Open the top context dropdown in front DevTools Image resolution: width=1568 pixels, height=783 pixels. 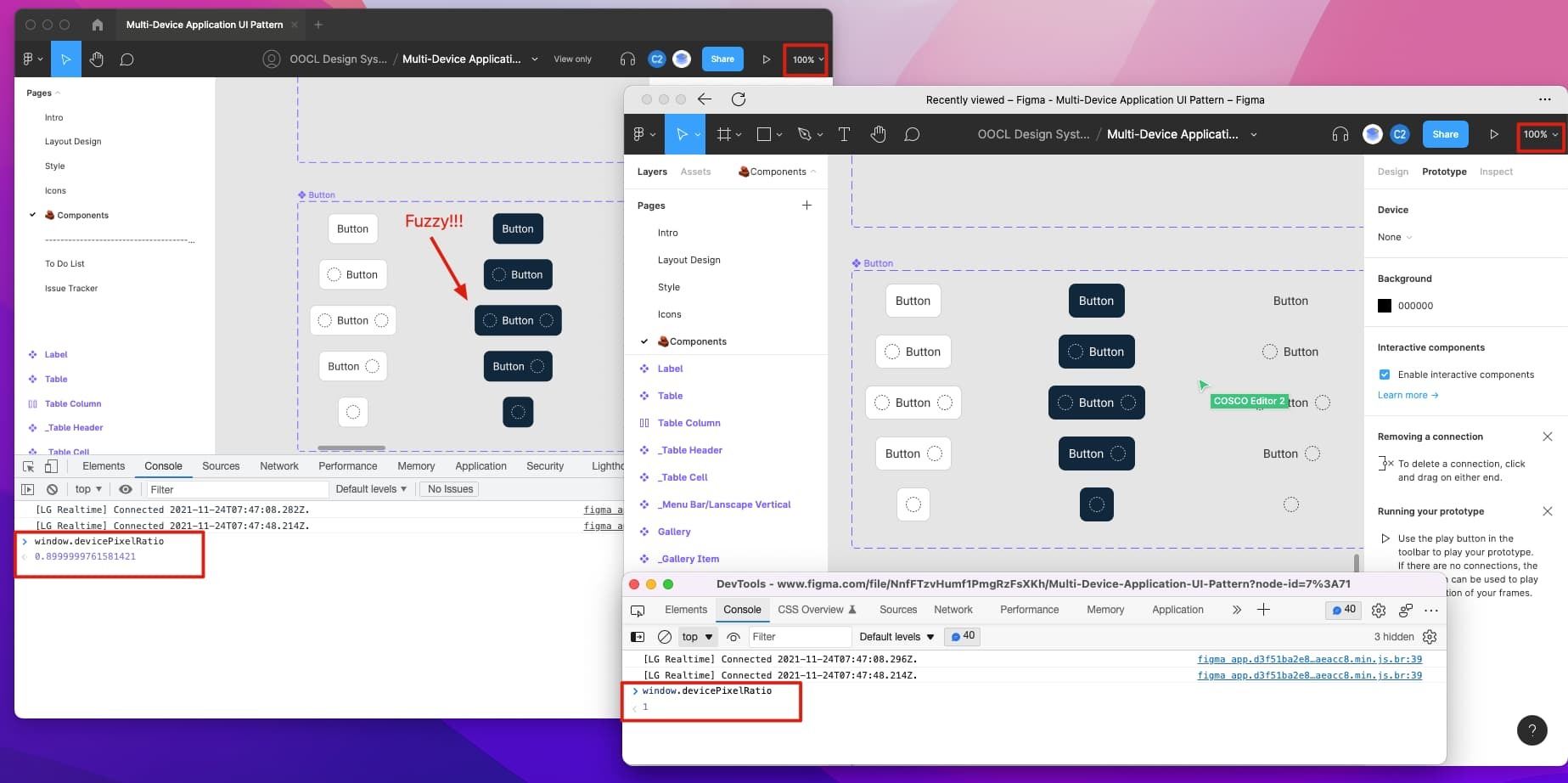697,636
